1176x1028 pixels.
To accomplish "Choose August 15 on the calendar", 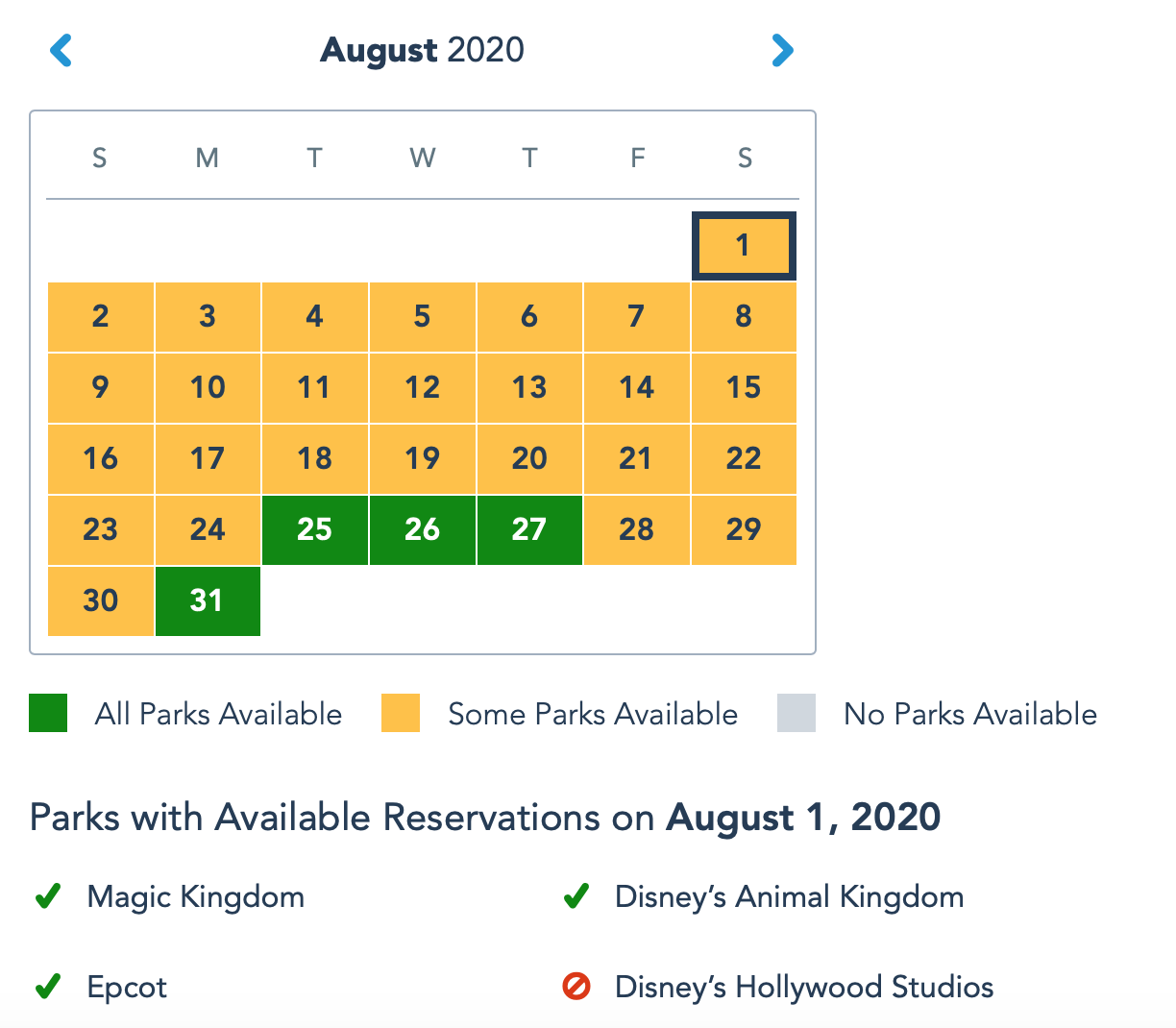I will tap(744, 388).
